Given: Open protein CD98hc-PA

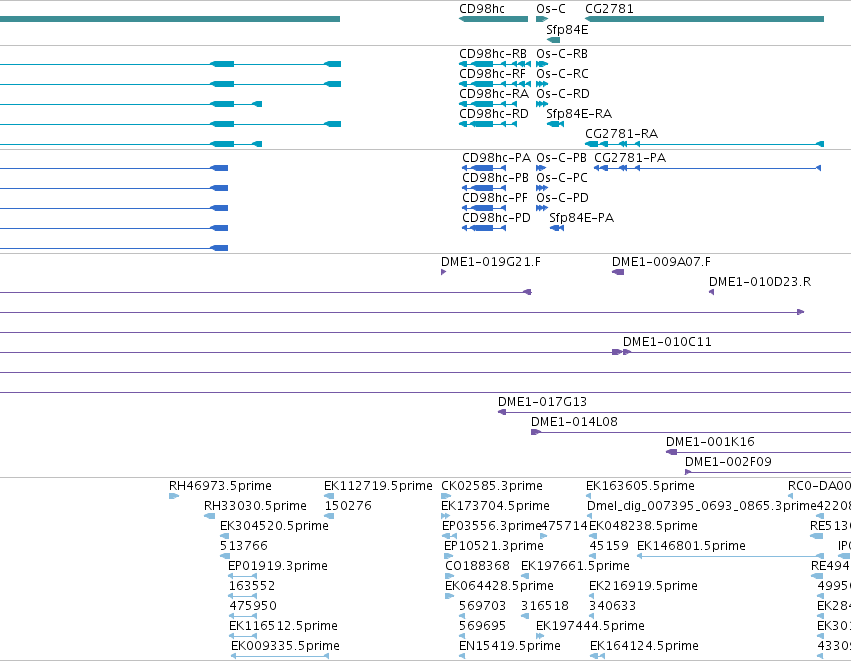Looking at the screenshot, I should click(x=496, y=158).
